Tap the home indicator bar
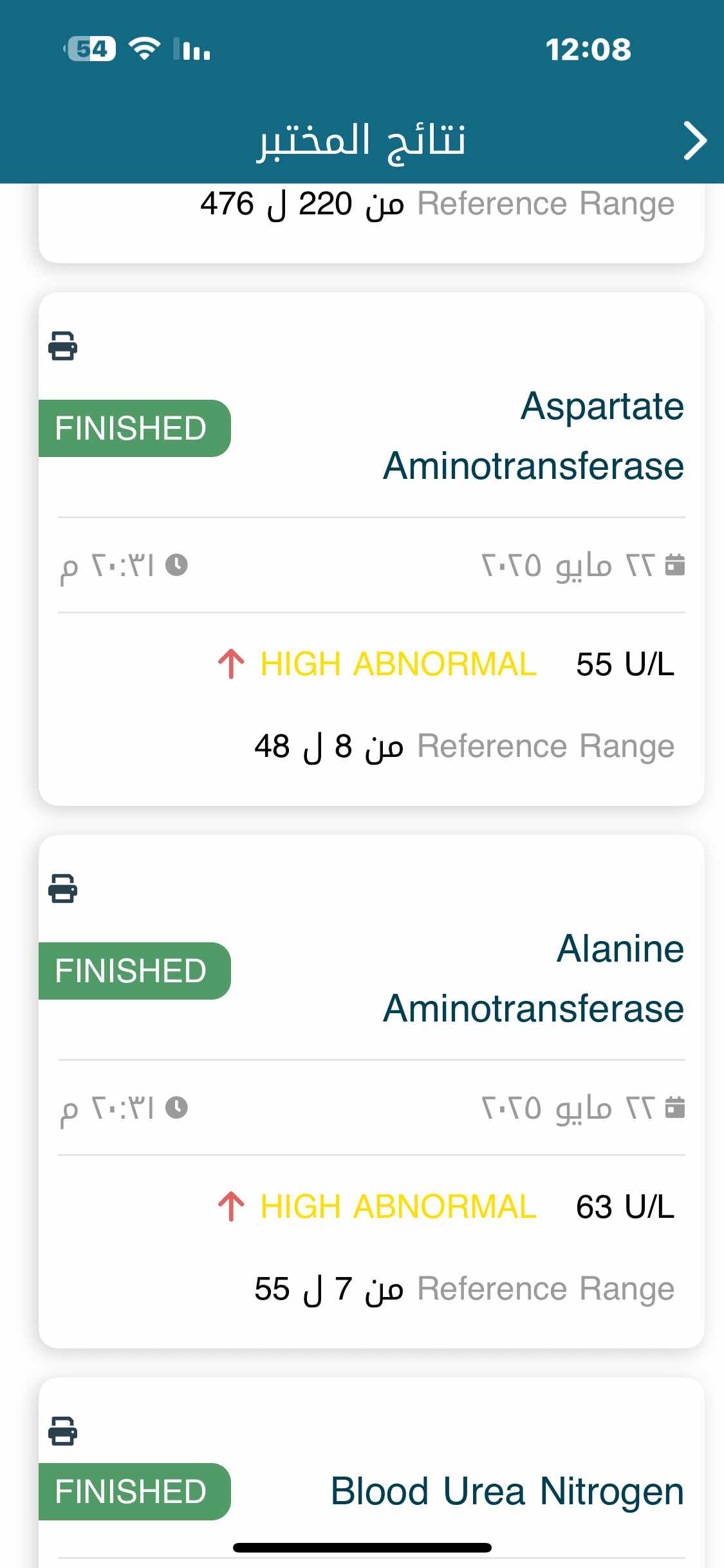The image size is (724, 1568). (x=362, y=1547)
